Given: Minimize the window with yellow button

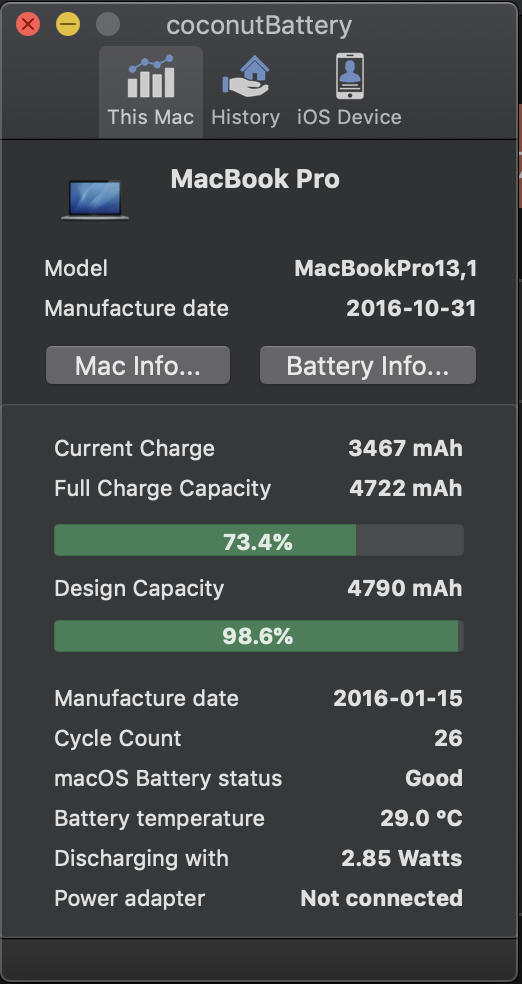Looking at the screenshot, I should point(68,25).
